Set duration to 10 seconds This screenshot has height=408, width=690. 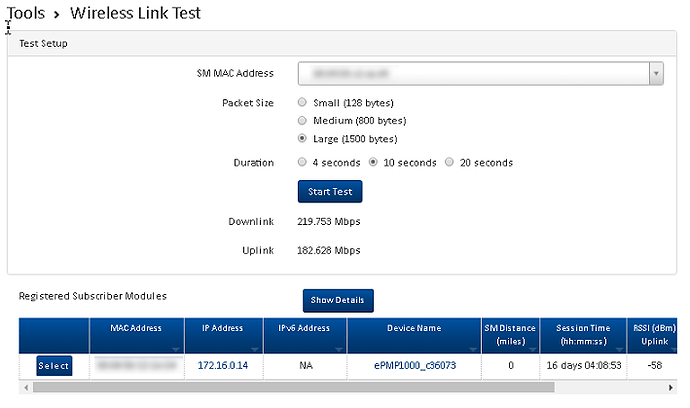[x=375, y=162]
